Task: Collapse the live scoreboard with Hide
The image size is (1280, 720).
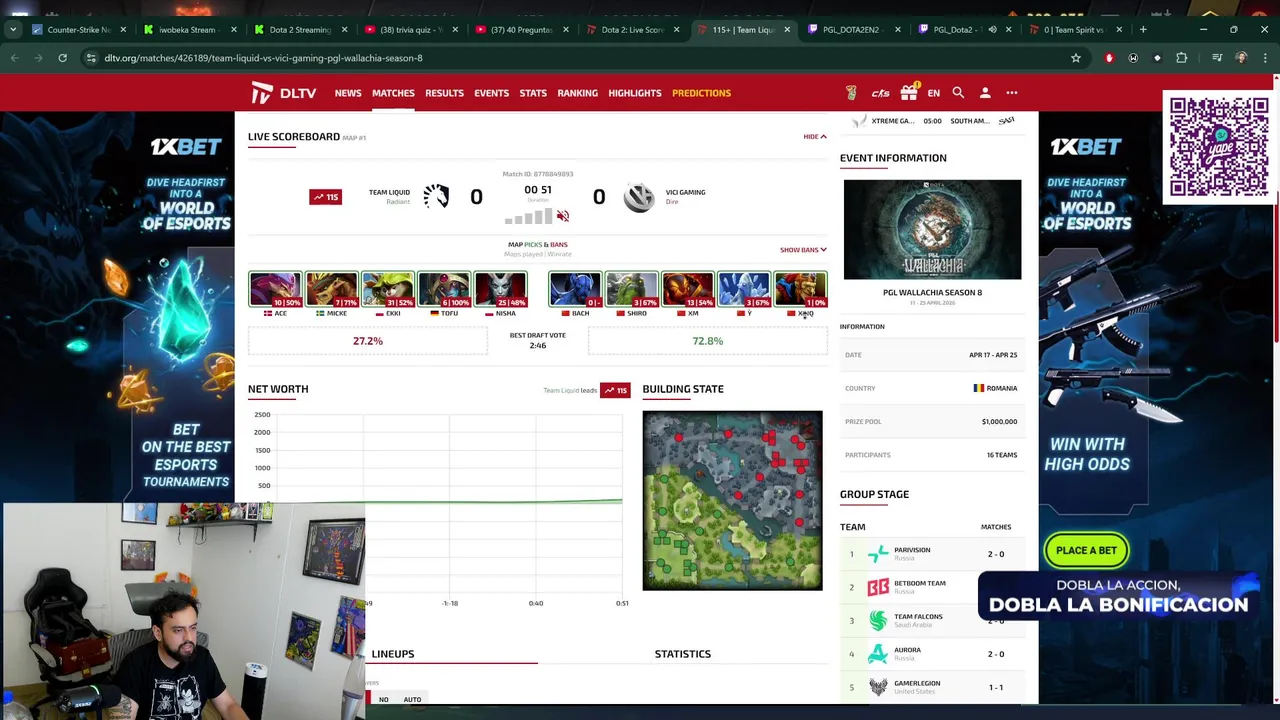Action: pos(815,137)
